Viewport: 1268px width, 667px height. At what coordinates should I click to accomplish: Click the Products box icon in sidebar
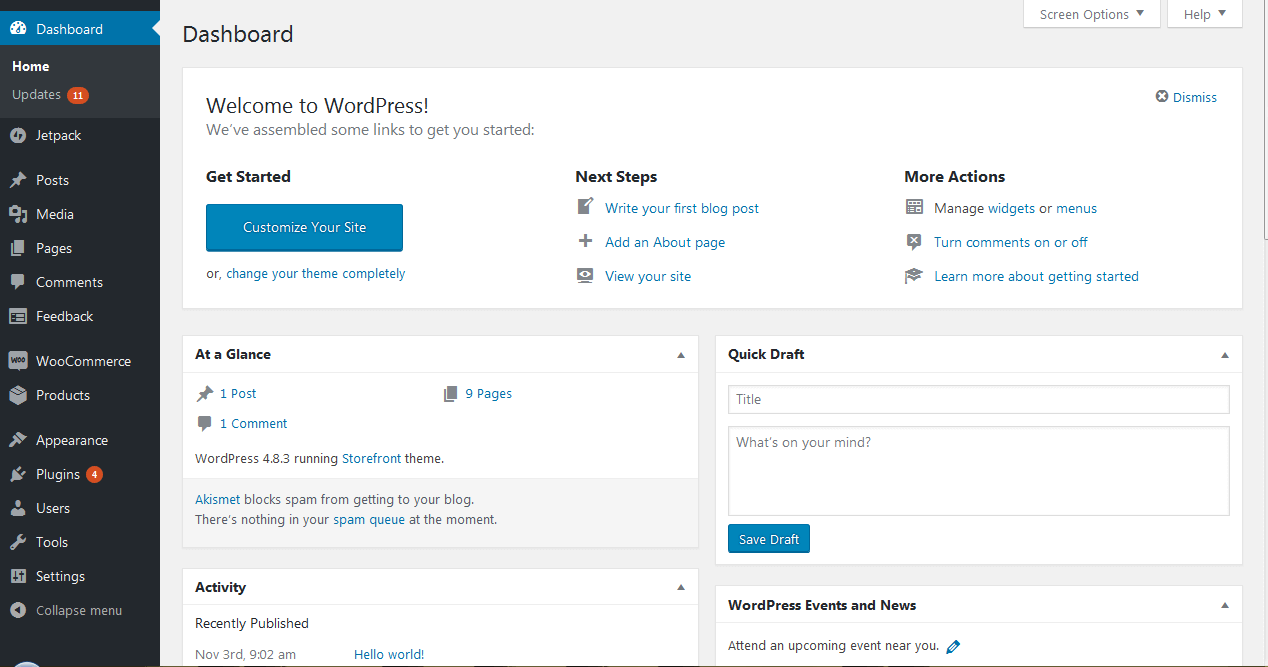pos(18,395)
